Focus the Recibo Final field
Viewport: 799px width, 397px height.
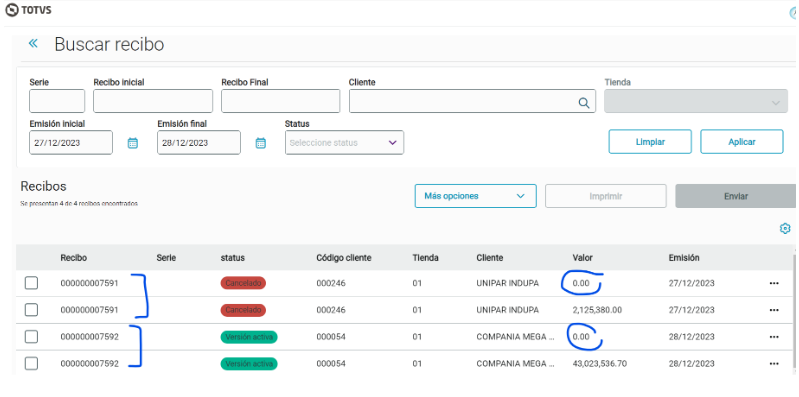click(x=280, y=101)
